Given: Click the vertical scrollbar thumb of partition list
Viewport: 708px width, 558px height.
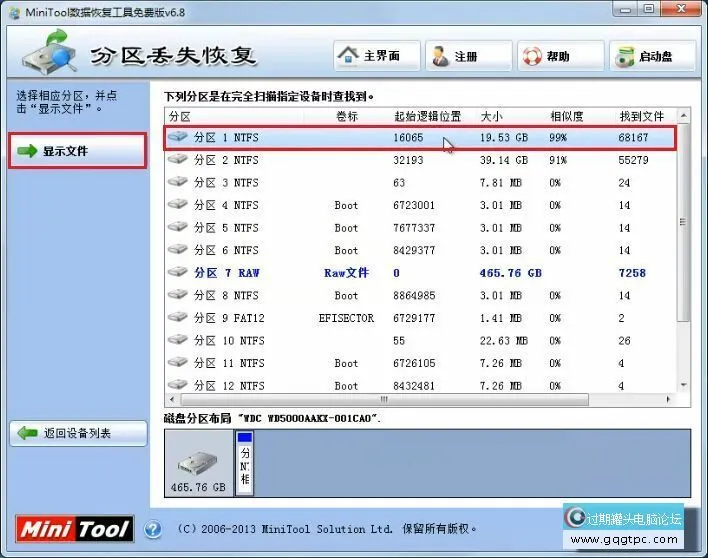Looking at the screenshot, I should 684,222.
